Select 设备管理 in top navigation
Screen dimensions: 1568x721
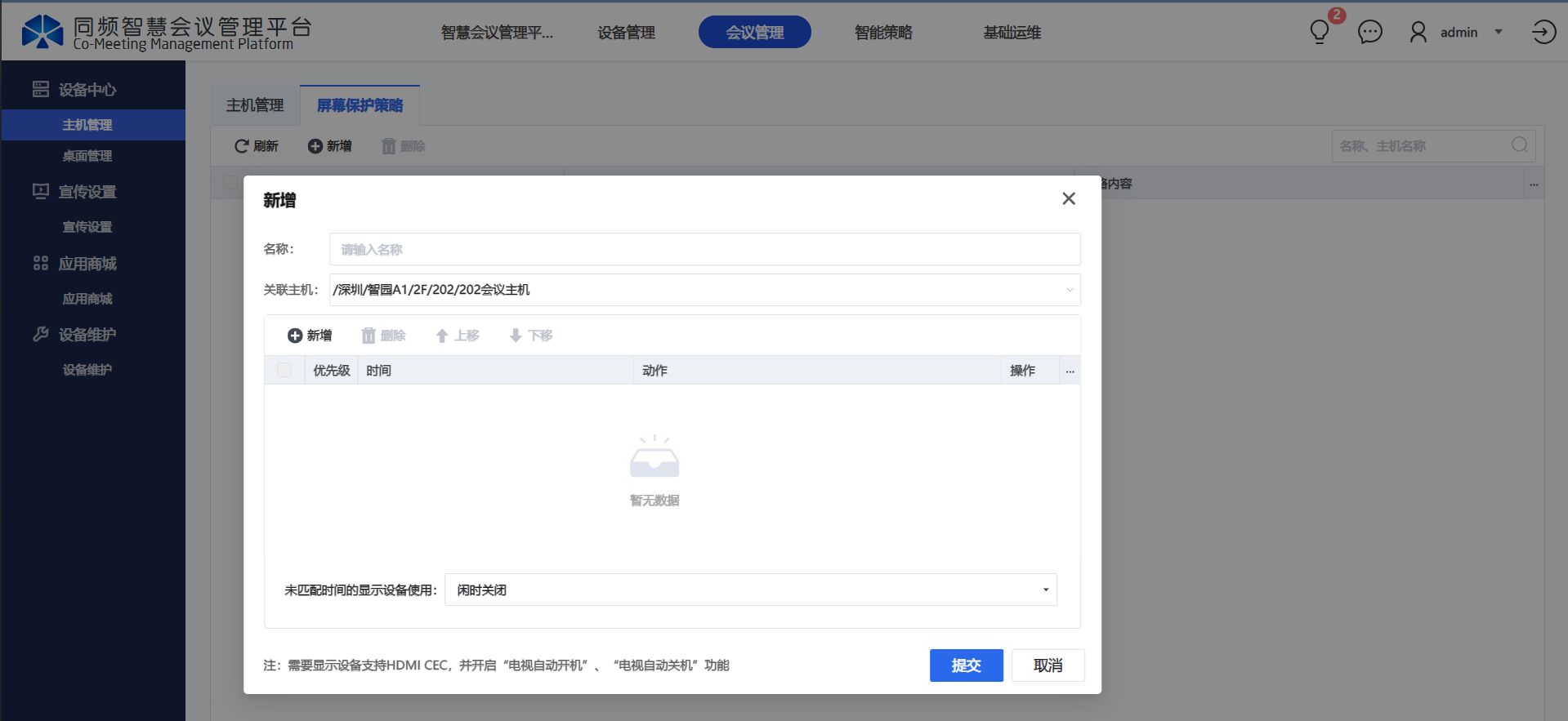coord(626,33)
